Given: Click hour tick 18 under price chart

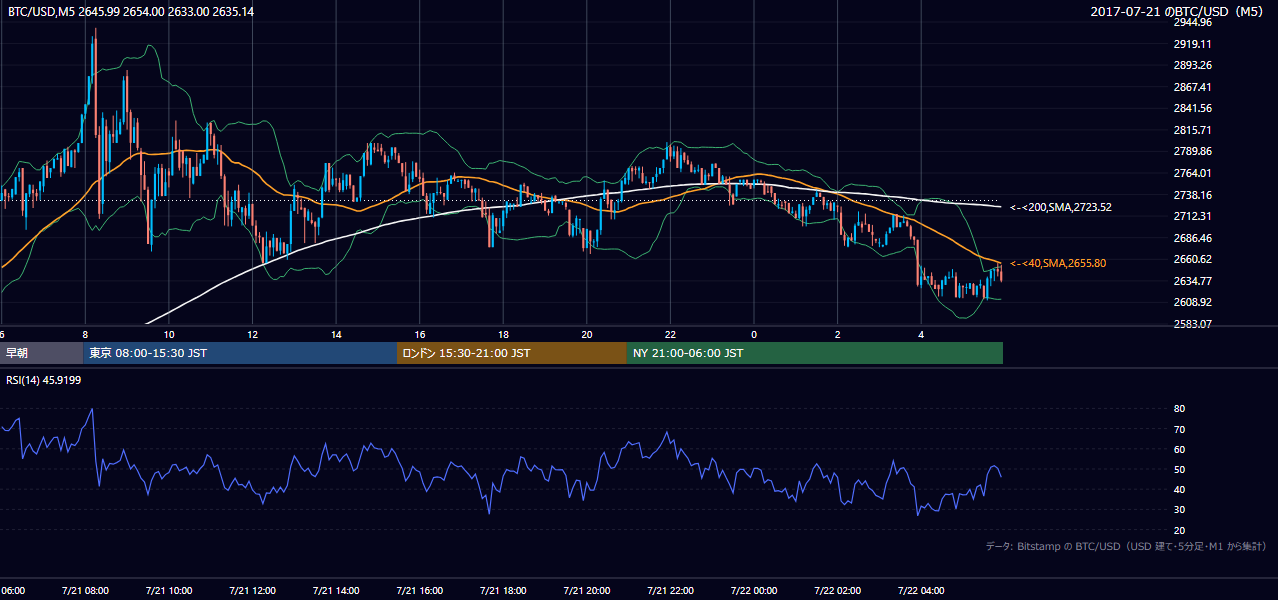Looking at the screenshot, I should click(503, 334).
